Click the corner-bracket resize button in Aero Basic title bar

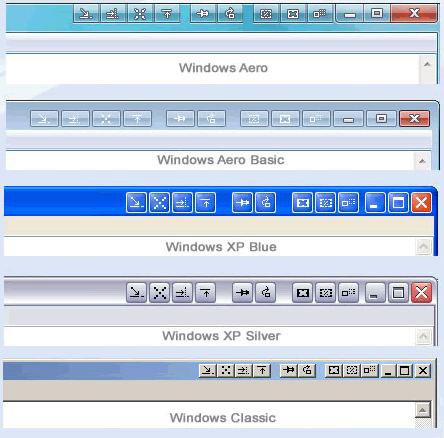point(285,118)
